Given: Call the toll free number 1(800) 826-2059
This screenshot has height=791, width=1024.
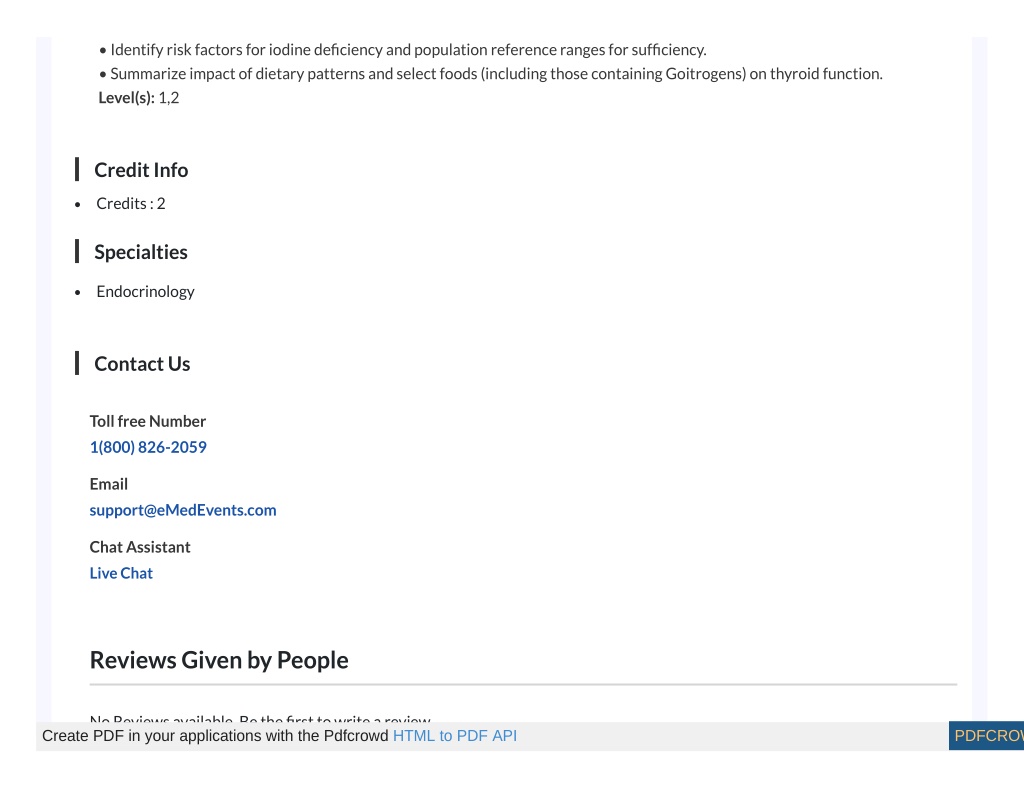Looking at the screenshot, I should [148, 447].
